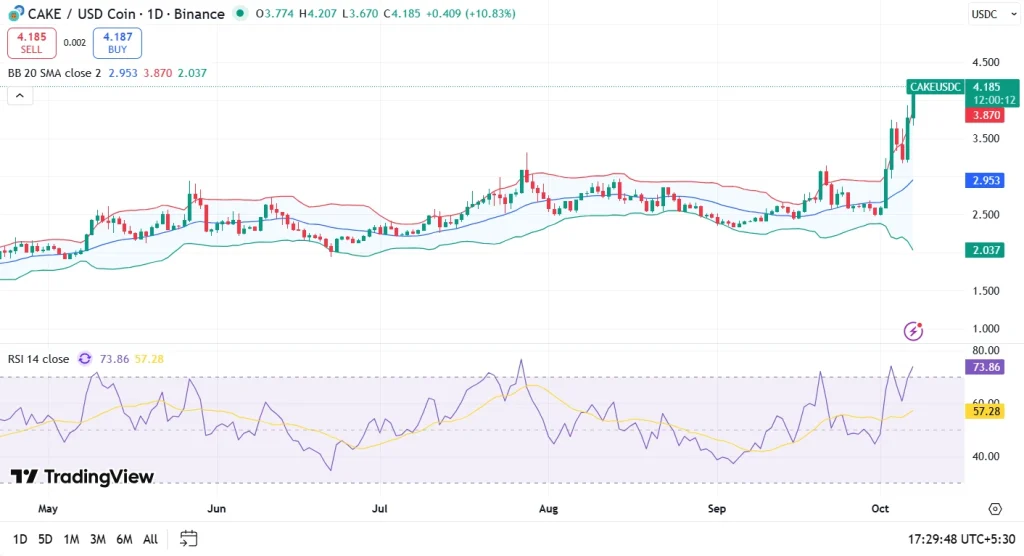Click the CAKE coin logo icon
The height and width of the screenshot is (556, 1024).
(16, 14)
